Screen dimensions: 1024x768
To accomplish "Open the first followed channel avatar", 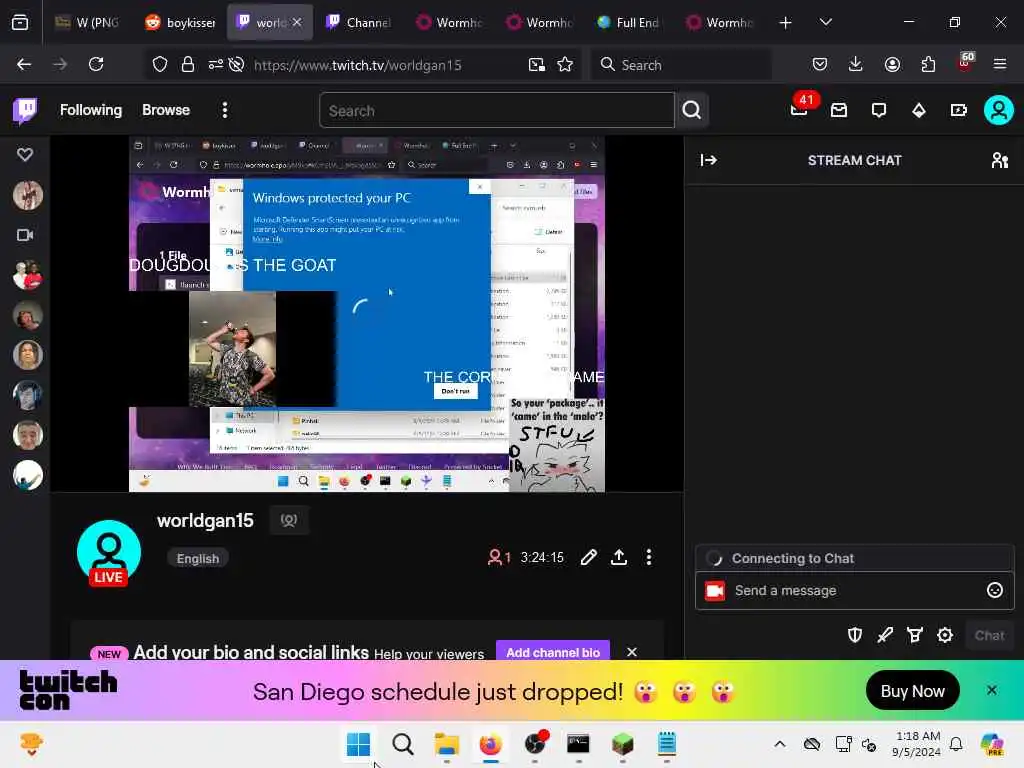I will coord(27,195).
